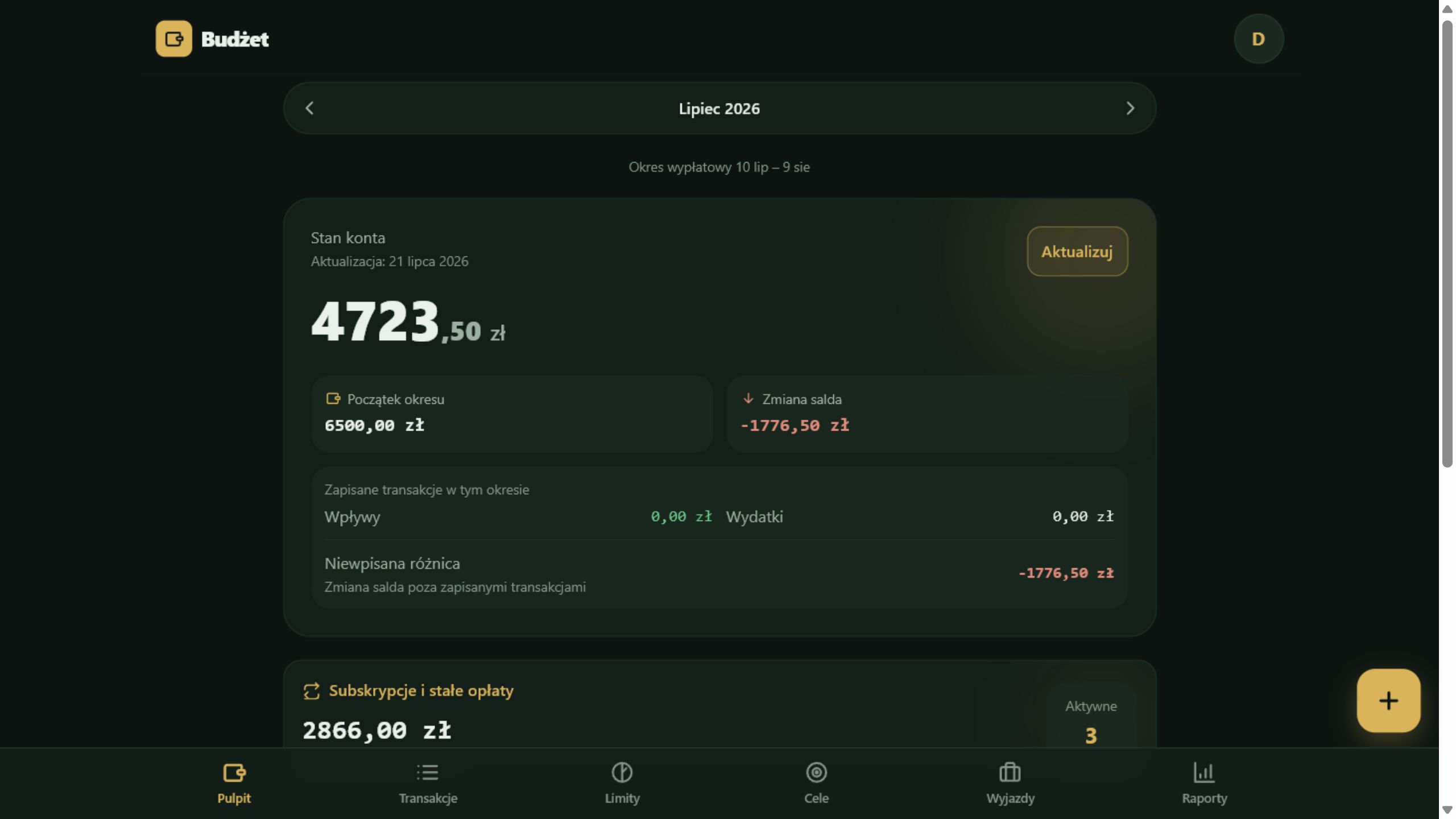The width and height of the screenshot is (1456, 819).
Task: Open the Limity pie chart icon
Action: coord(622,772)
